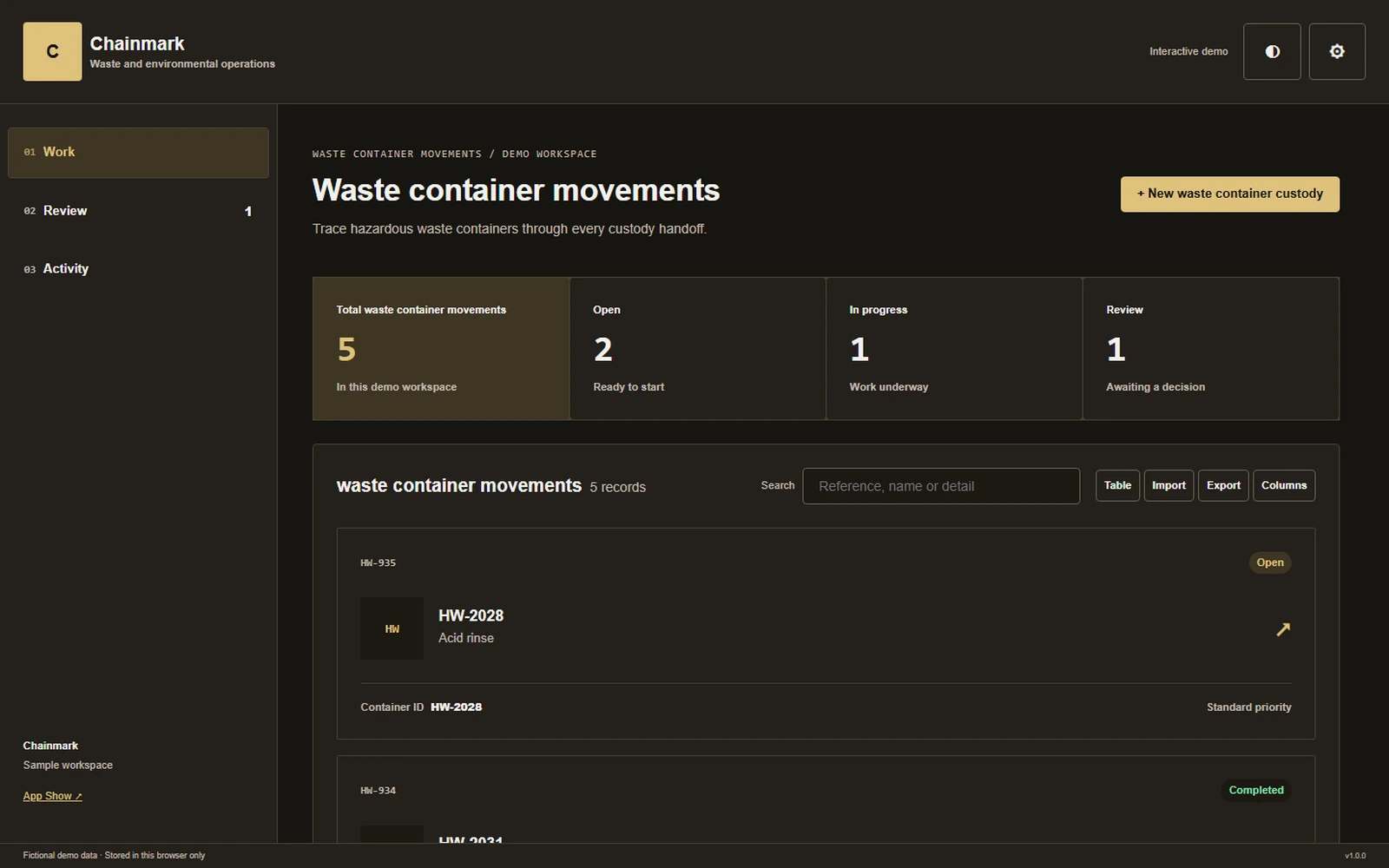
Task: Click the Open status badge on HW-935
Action: (1270, 562)
